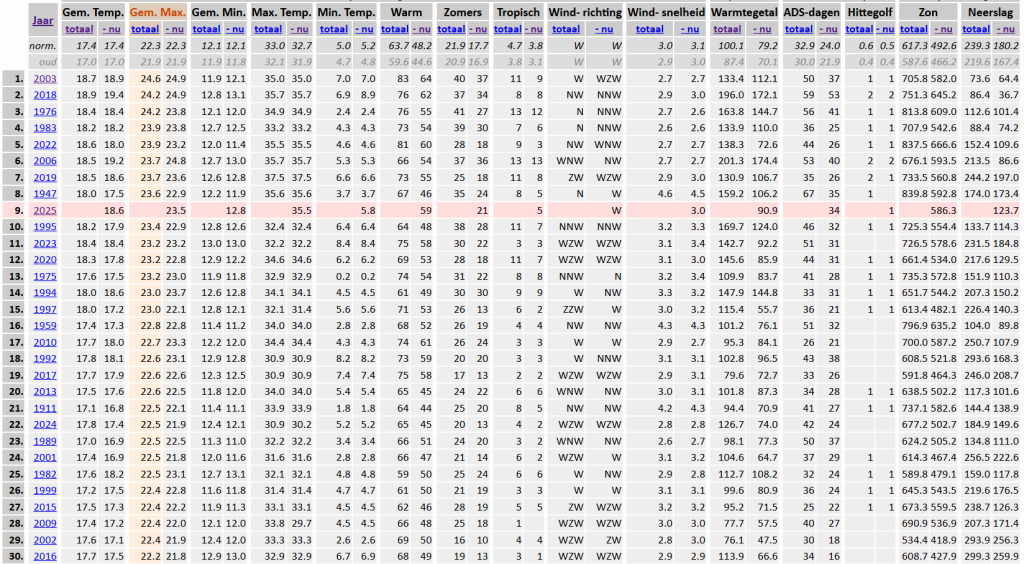Screen dimensions: 1024x564
Task: Open the year 1994 link
Action: (x=45, y=292)
